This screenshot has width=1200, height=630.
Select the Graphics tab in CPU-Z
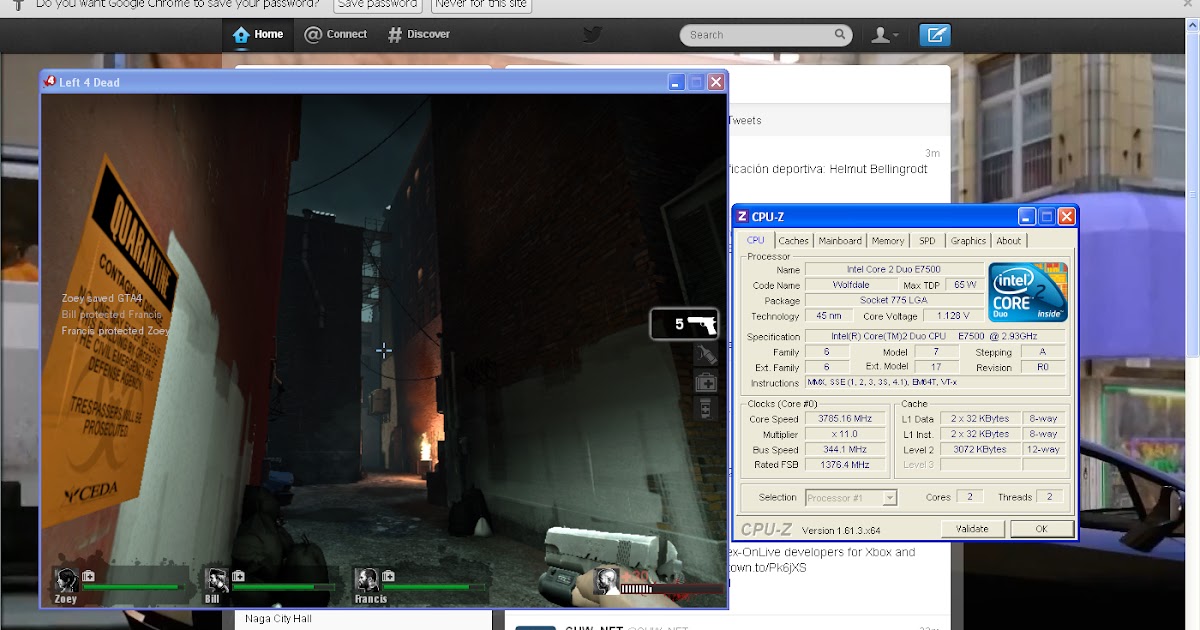pyautogui.click(x=968, y=241)
